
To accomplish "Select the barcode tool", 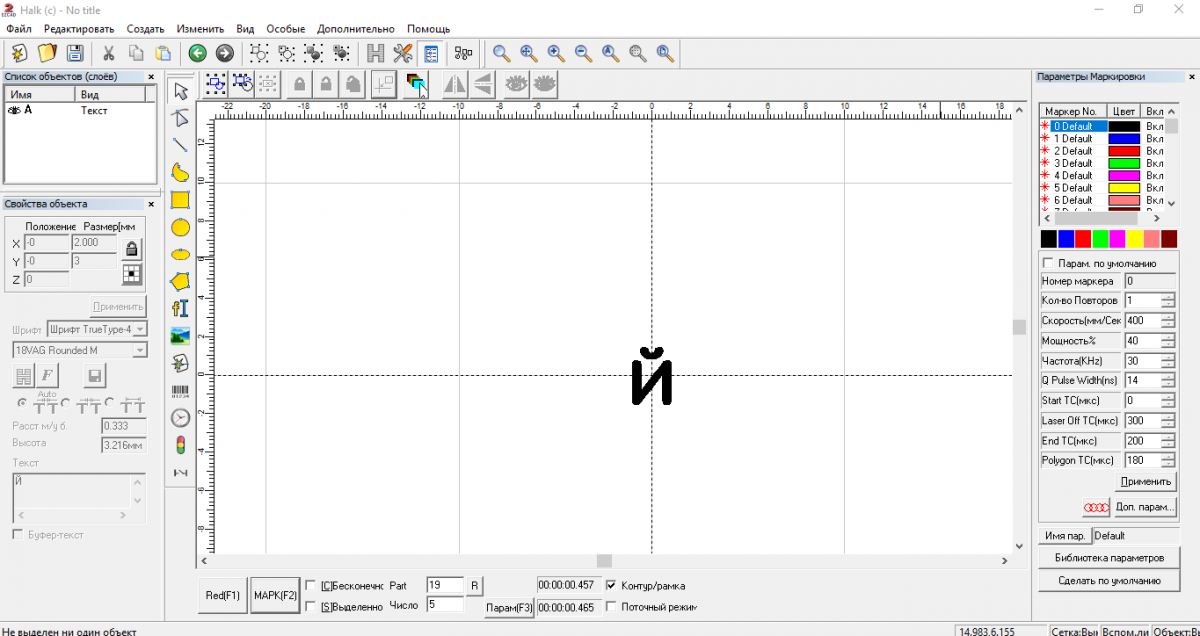I will (180, 390).
